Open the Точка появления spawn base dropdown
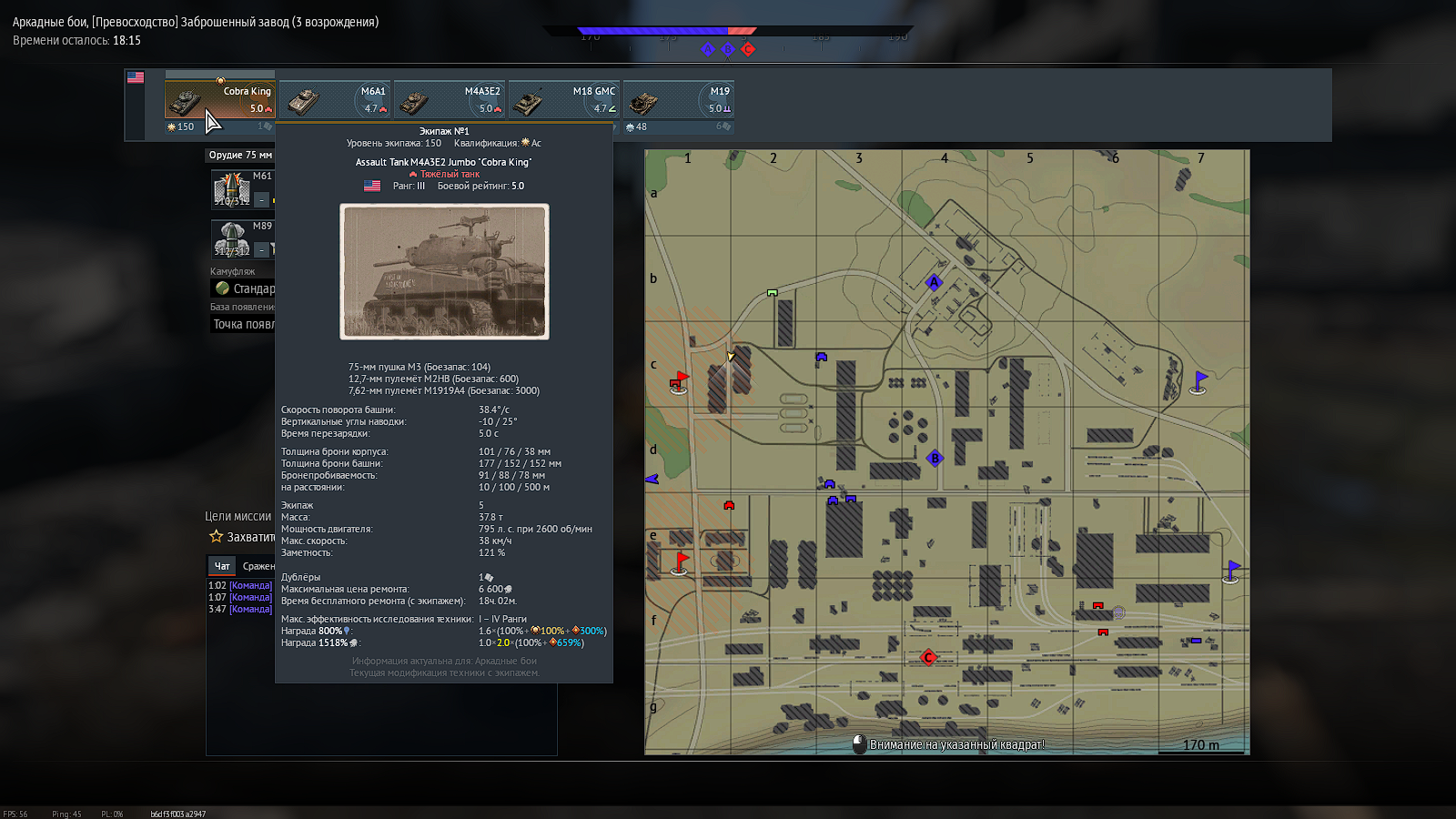Viewport: 1456px width, 819px height. (243, 324)
